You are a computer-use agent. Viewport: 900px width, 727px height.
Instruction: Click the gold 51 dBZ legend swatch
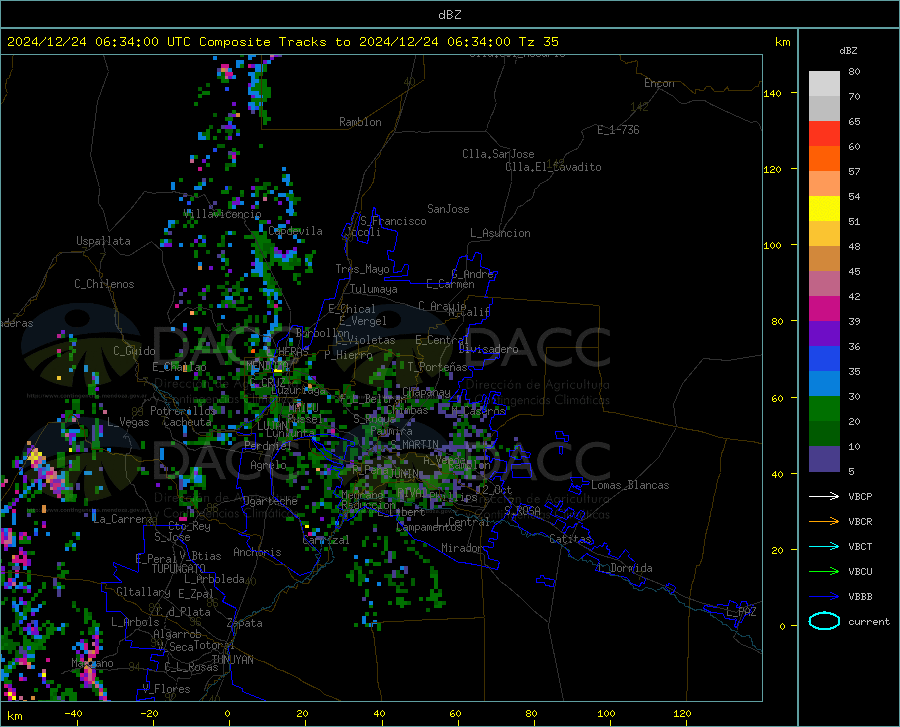click(x=824, y=234)
